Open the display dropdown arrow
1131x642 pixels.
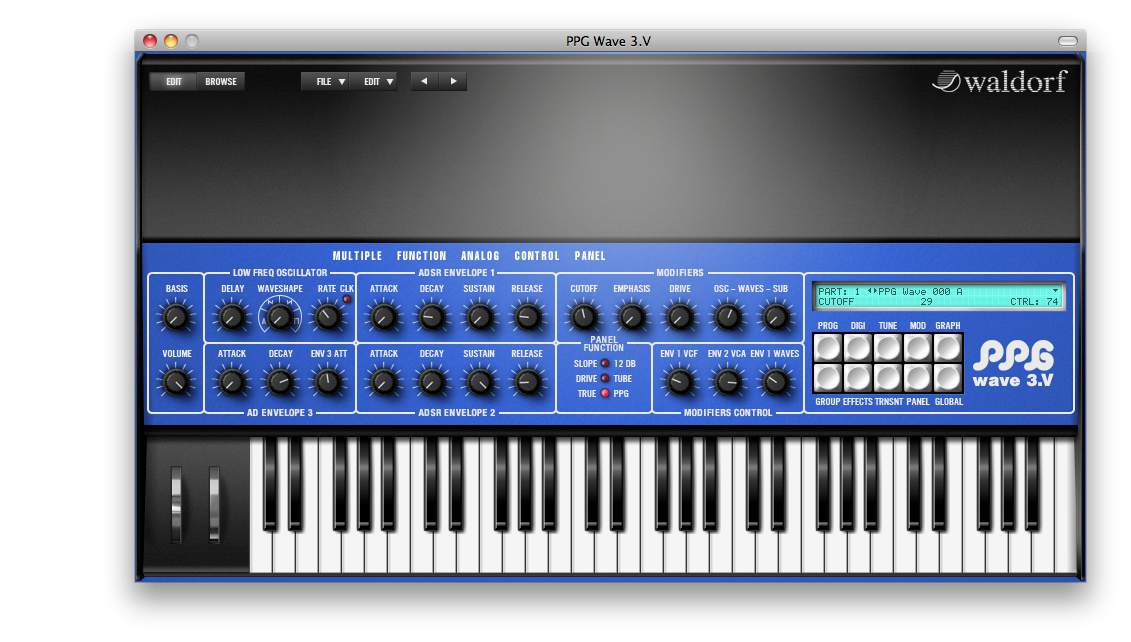pyautogui.click(x=1055, y=291)
